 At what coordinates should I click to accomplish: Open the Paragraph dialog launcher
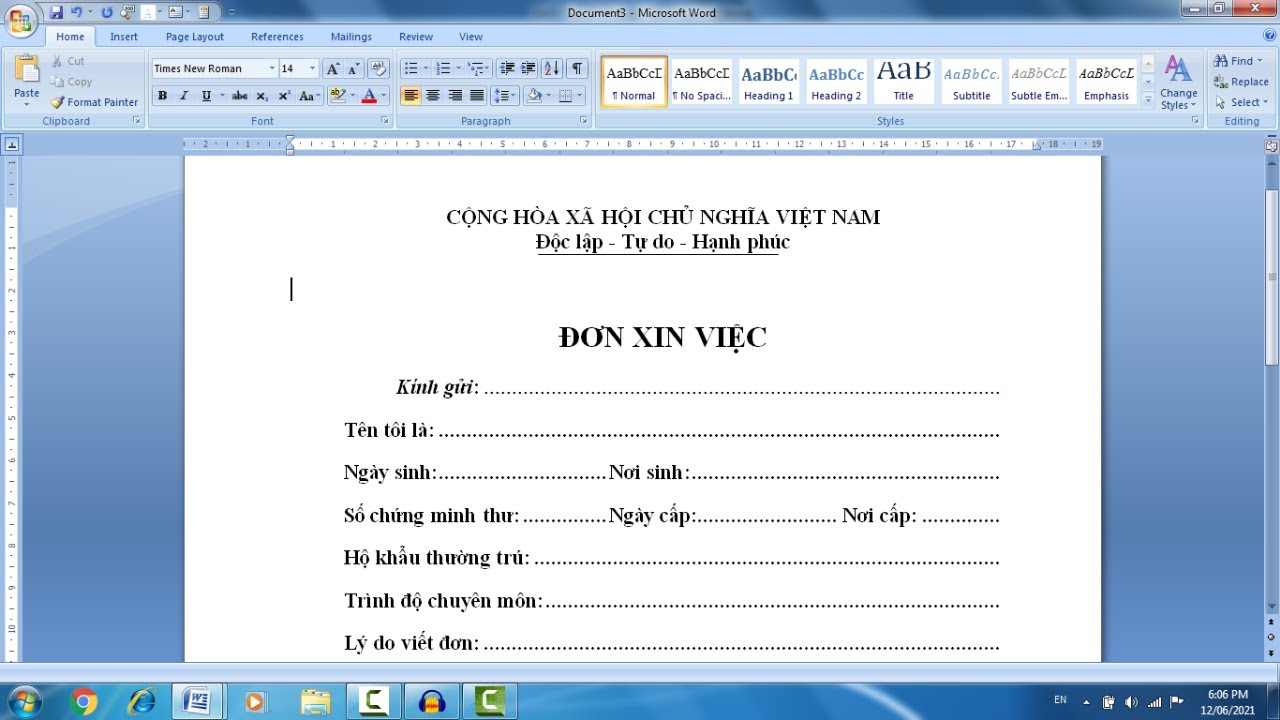[x=583, y=121]
